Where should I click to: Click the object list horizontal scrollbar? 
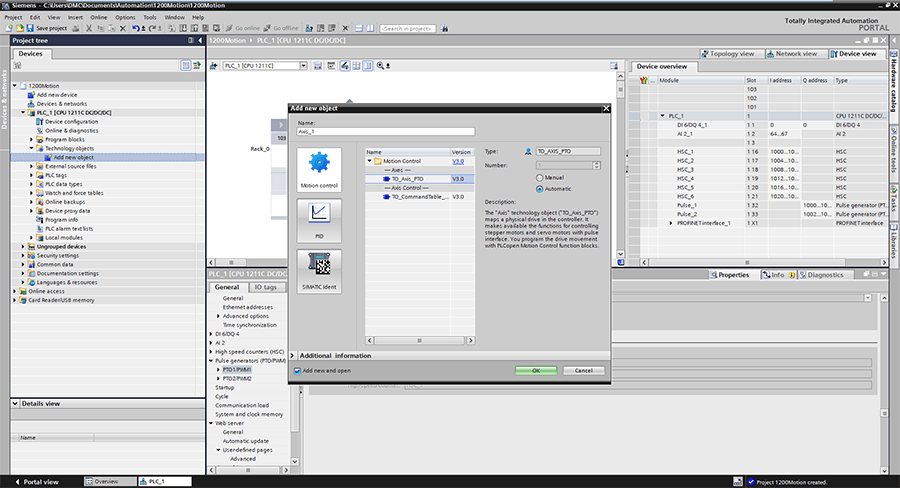[x=420, y=340]
